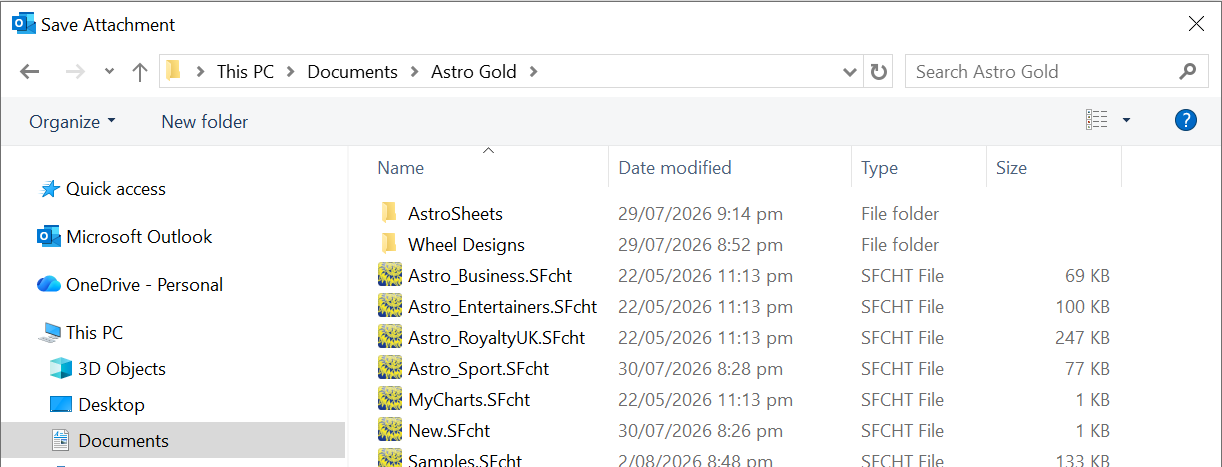Select file name Astro_Entertainers.SFcht
Screen dimensions: 1222x467
pos(502,307)
